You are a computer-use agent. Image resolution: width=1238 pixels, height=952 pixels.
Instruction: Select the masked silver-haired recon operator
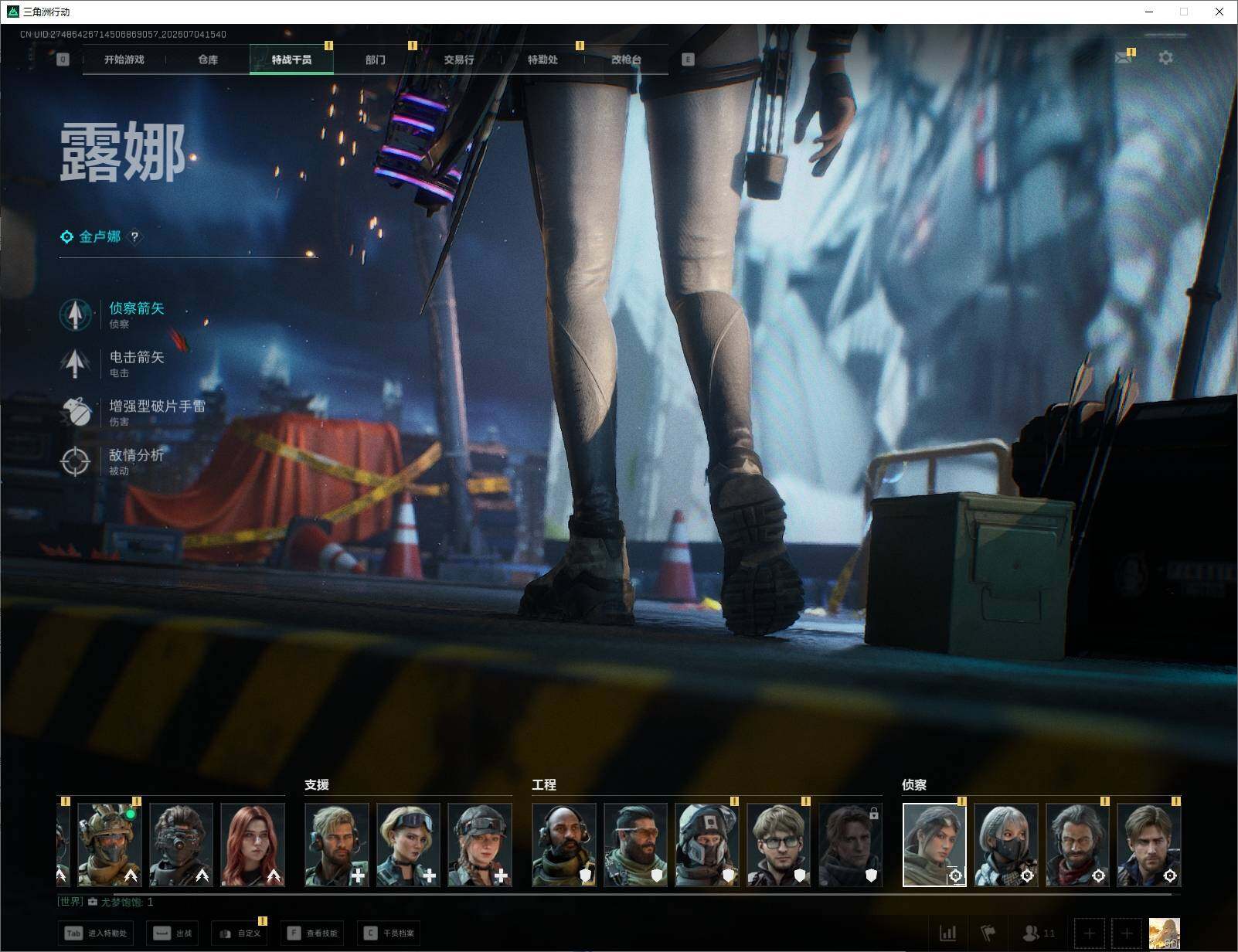coord(1005,845)
